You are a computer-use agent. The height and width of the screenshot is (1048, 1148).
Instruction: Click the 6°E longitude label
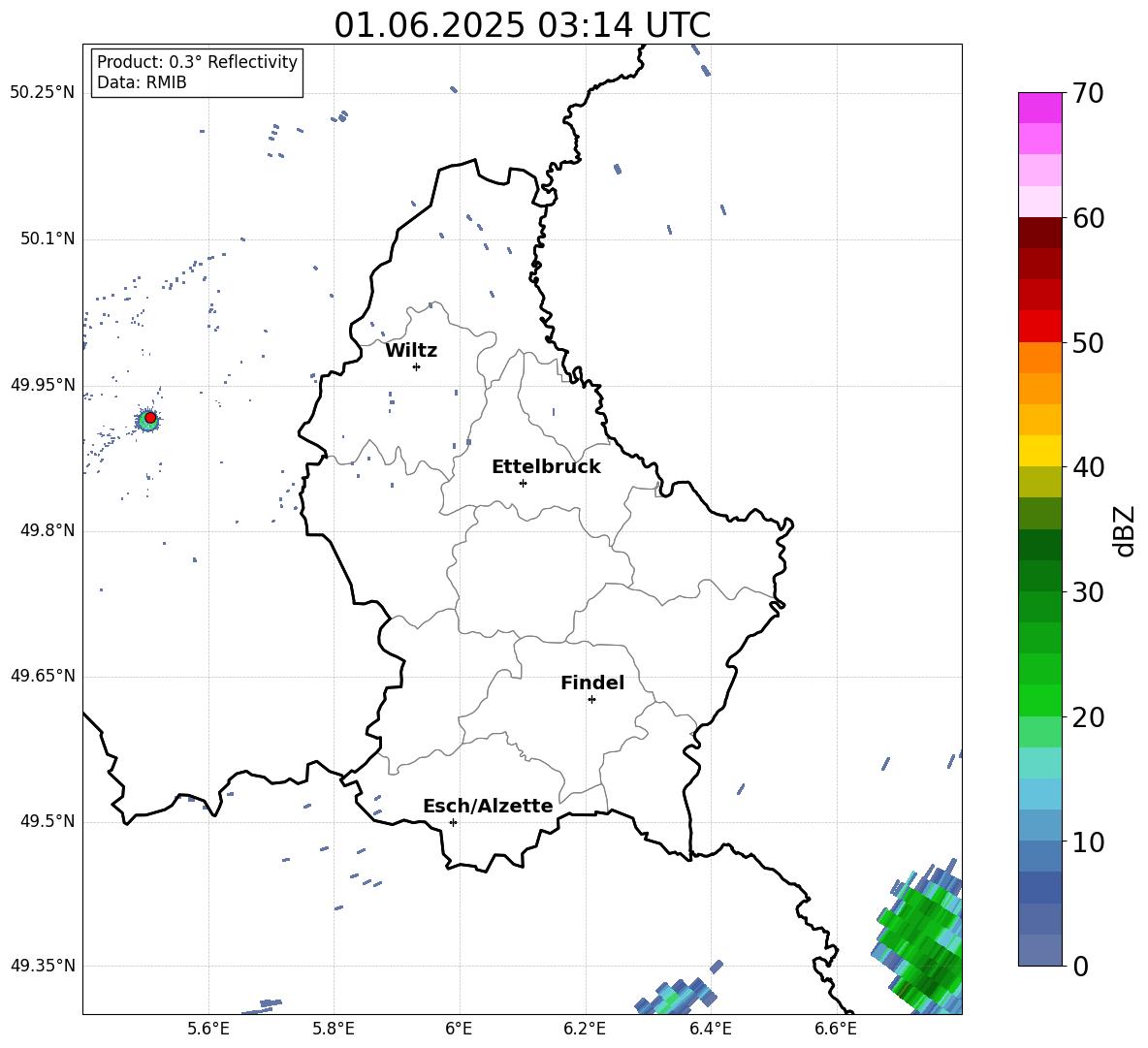[459, 1029]
